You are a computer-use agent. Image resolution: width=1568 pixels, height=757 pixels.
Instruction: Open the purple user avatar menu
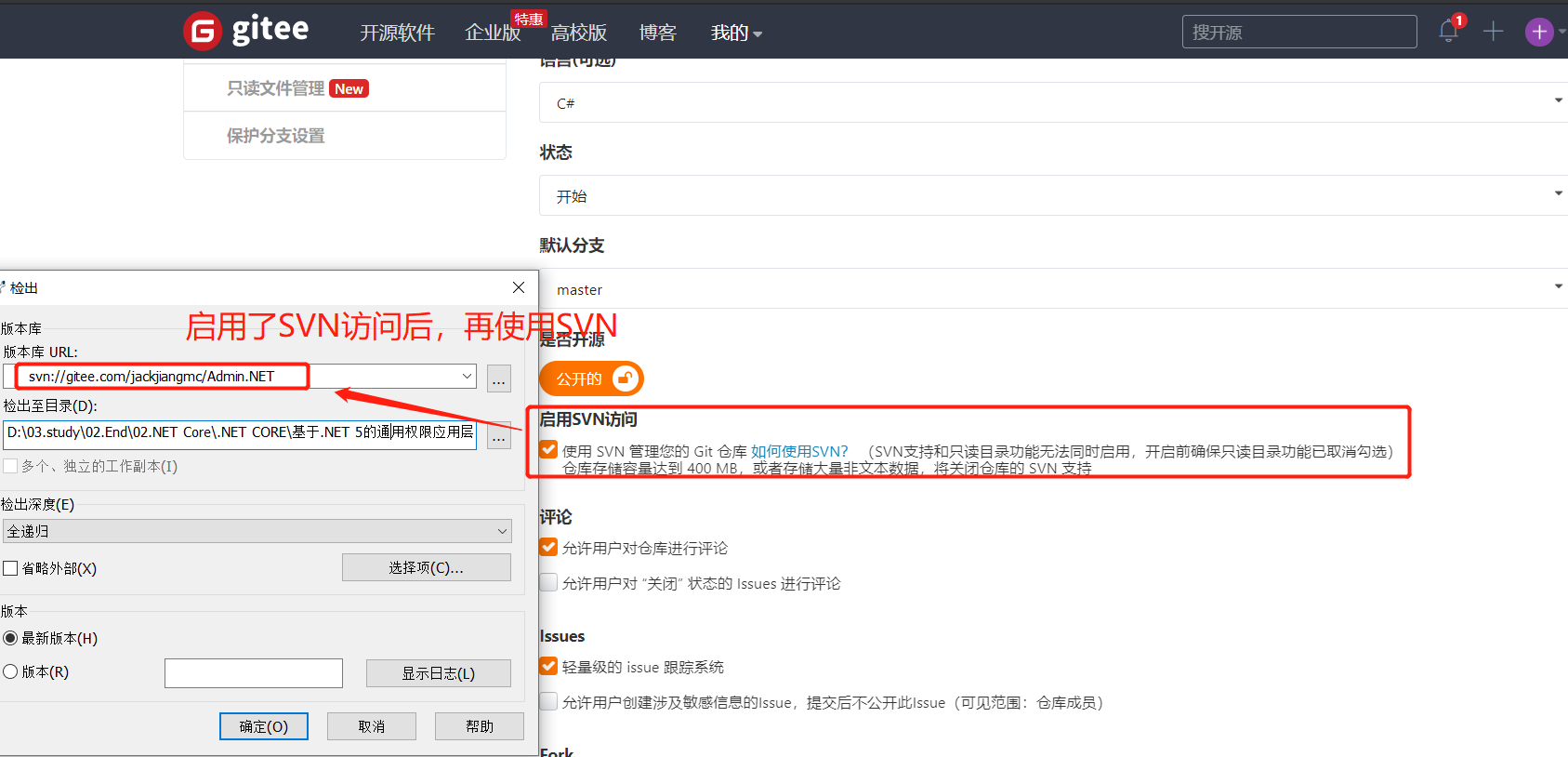point(1539,32)
